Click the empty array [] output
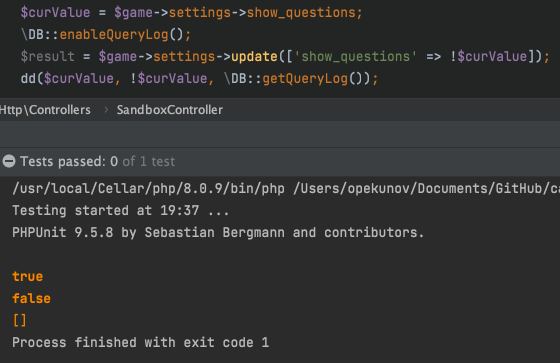 [19, 320]
